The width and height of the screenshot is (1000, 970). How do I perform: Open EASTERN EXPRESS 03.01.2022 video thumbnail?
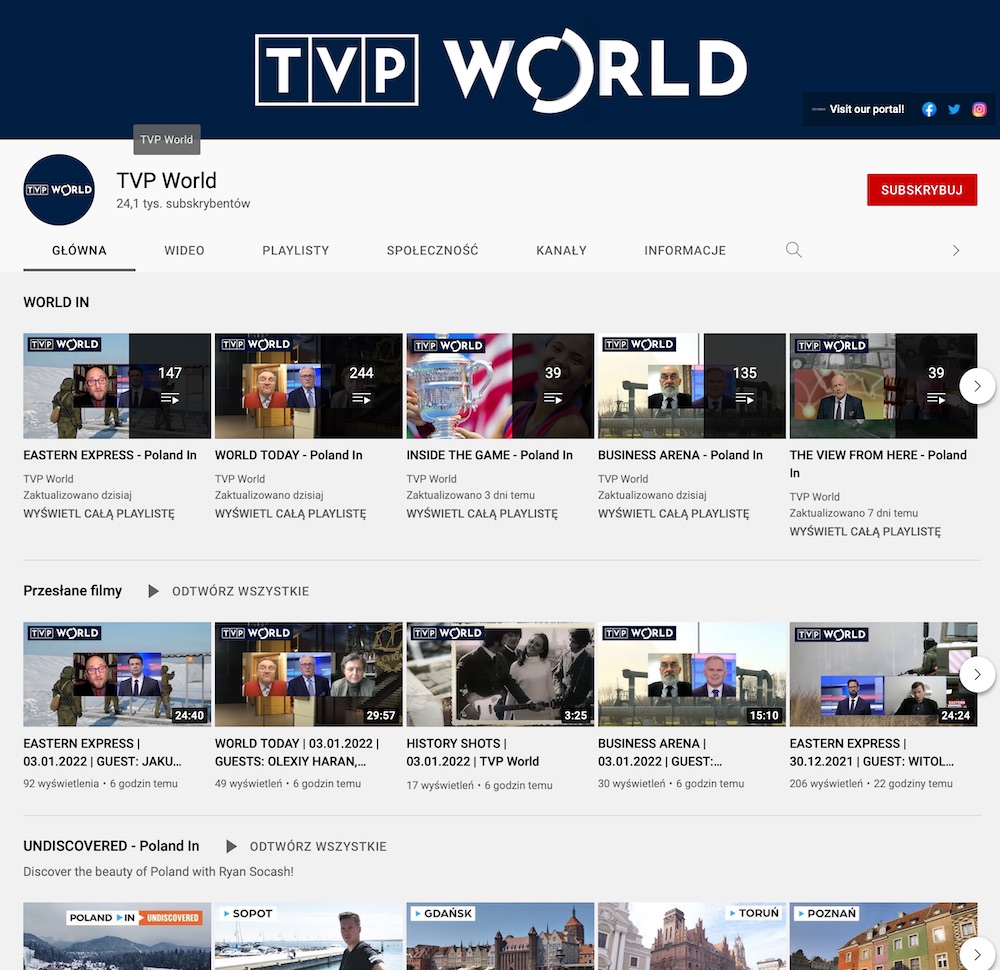click(117, 674)
